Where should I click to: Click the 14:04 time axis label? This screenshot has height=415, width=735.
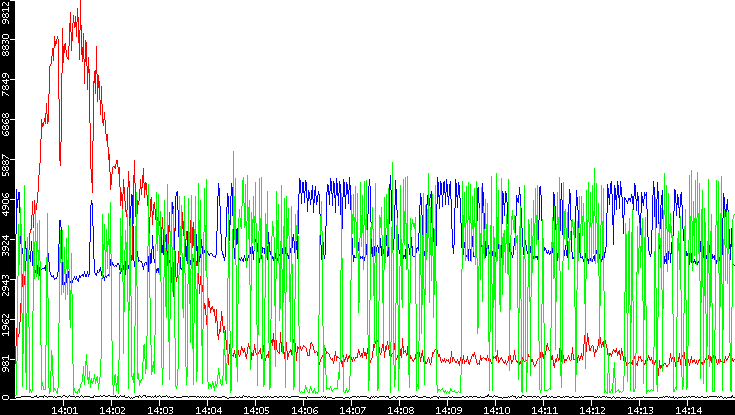[x=207, y=409]
